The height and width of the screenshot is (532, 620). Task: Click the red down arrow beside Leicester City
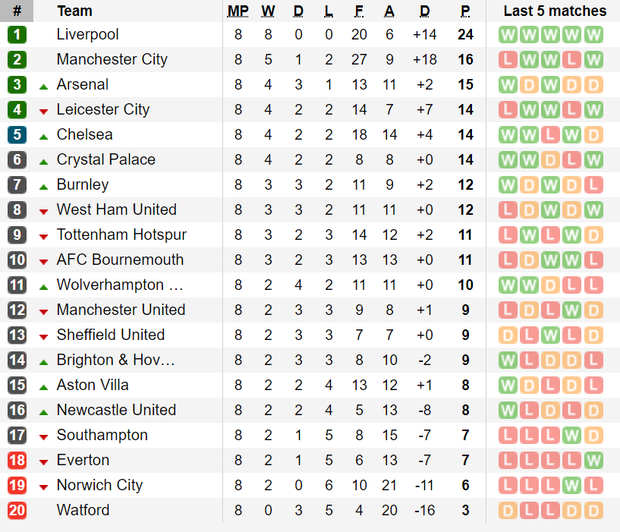[x=44, y=112]
